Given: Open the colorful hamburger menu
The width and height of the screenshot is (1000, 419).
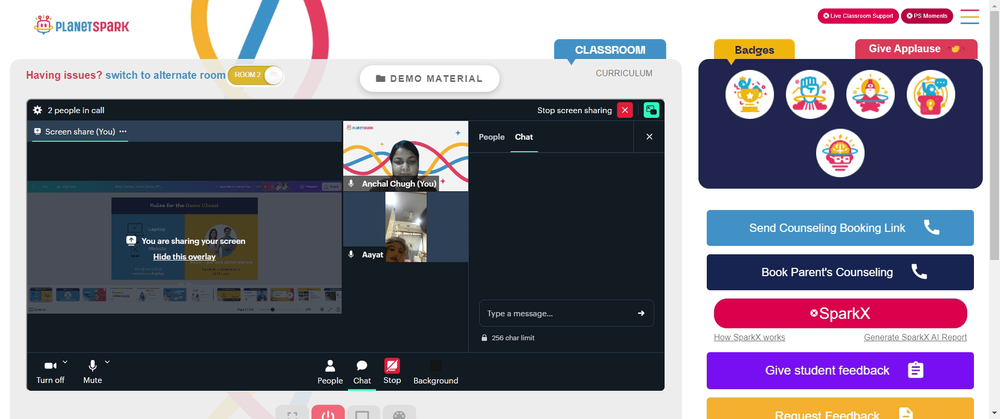Looking at the screenshot, I should click(969, 16).
